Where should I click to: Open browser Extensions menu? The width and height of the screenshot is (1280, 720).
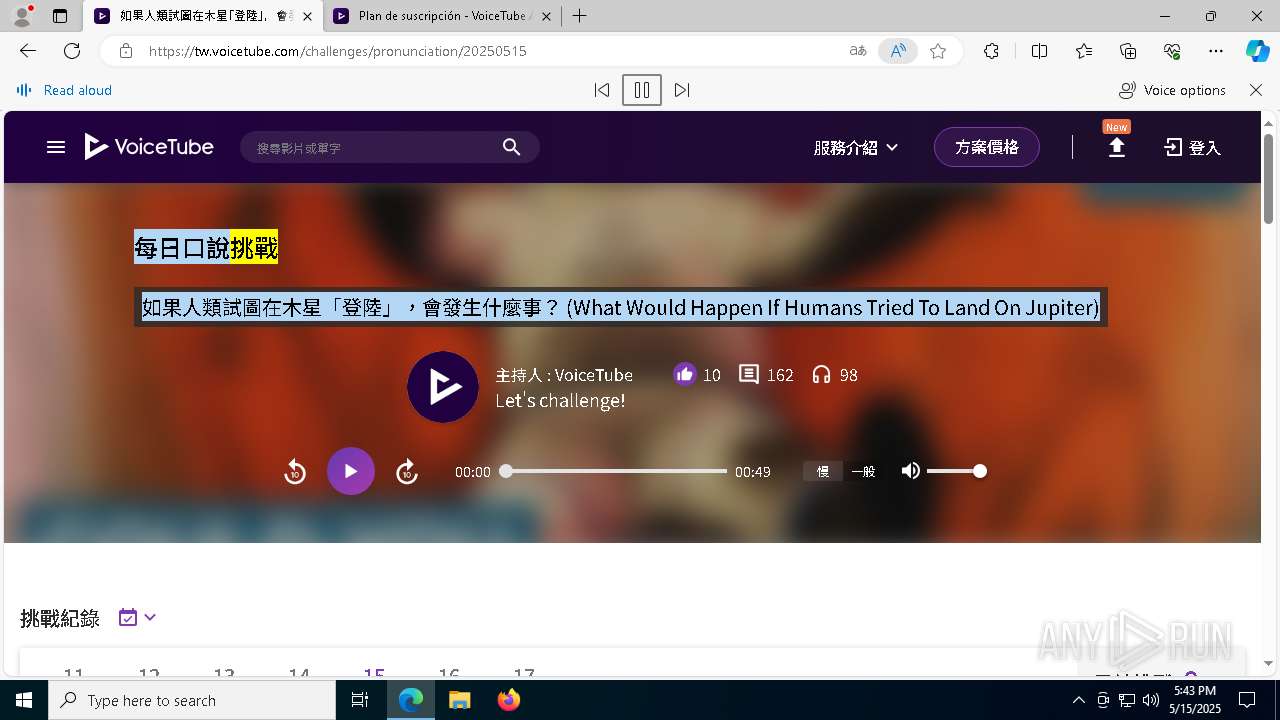click(991, 51)
